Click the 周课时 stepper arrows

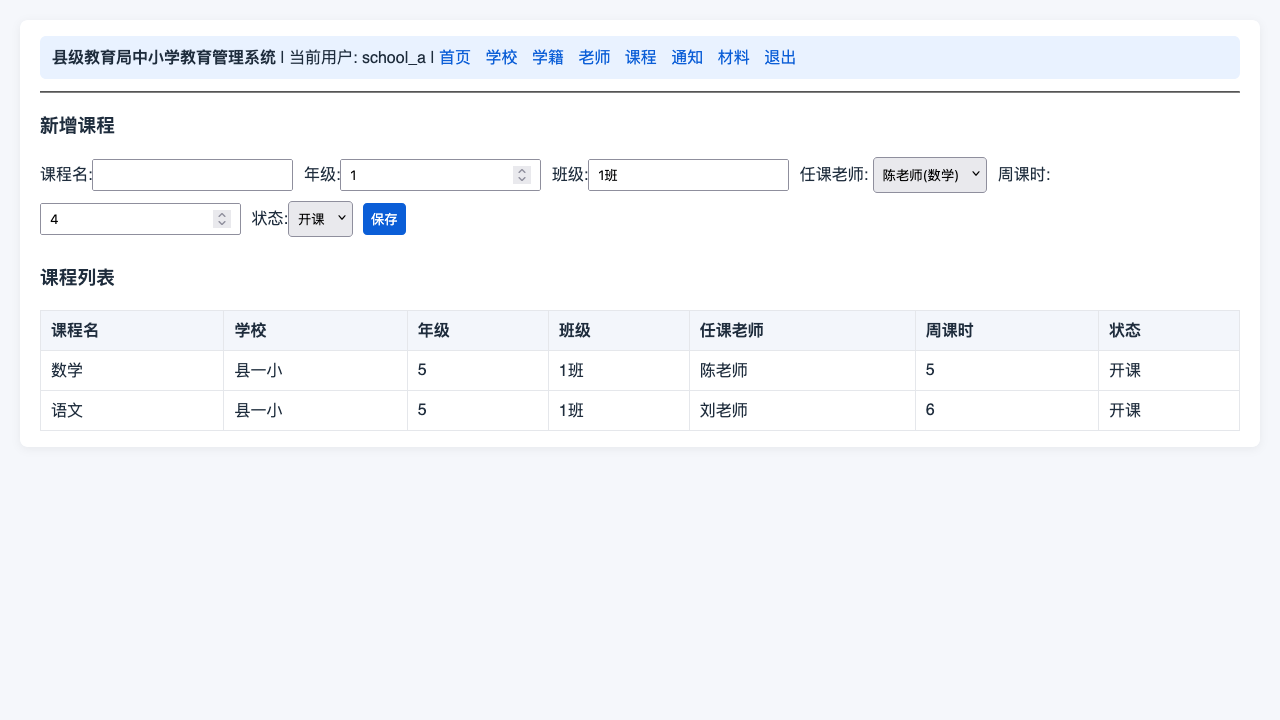pyautogui.click(x=222, y=219)
